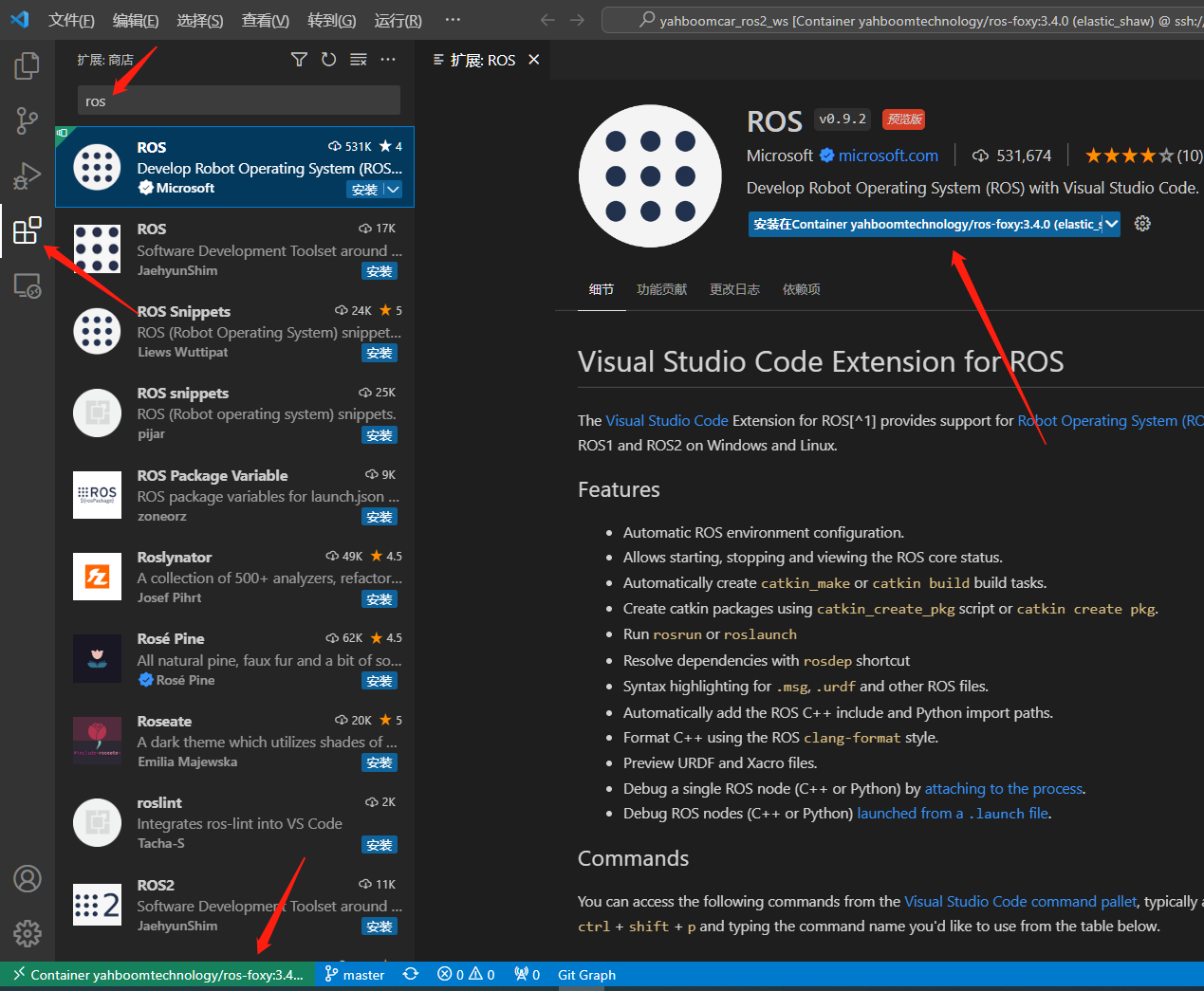Click the star rating of ROS extension
This screenshot has height=991, width=1204.
1143,156
